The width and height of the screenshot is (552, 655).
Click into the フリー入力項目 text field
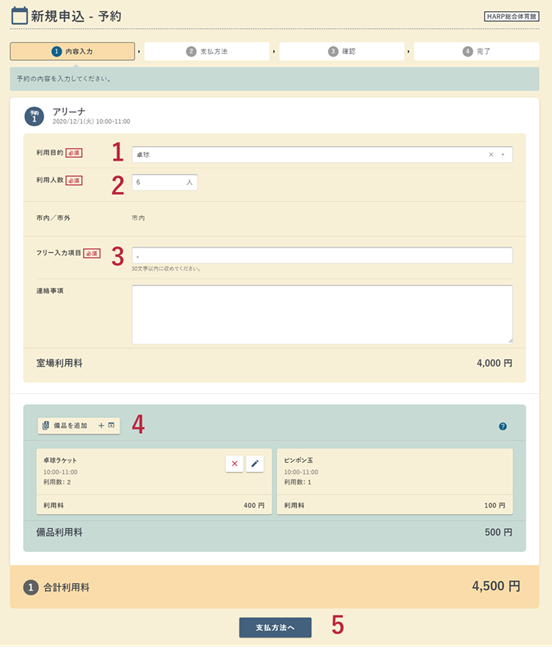(x=322, y=255)
